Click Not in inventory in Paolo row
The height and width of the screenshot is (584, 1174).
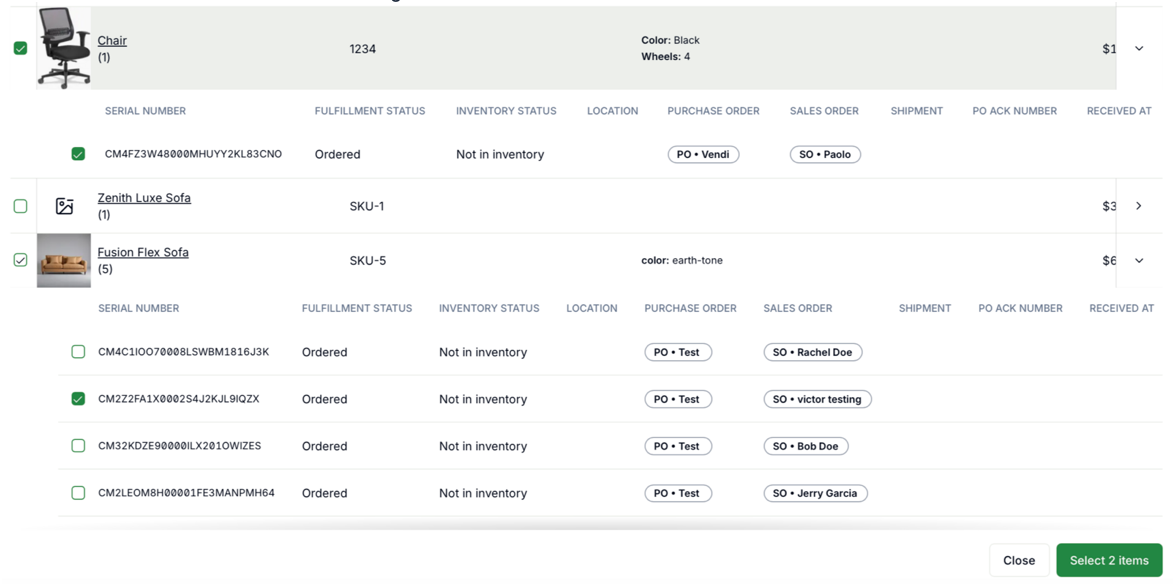click(500, 154)
